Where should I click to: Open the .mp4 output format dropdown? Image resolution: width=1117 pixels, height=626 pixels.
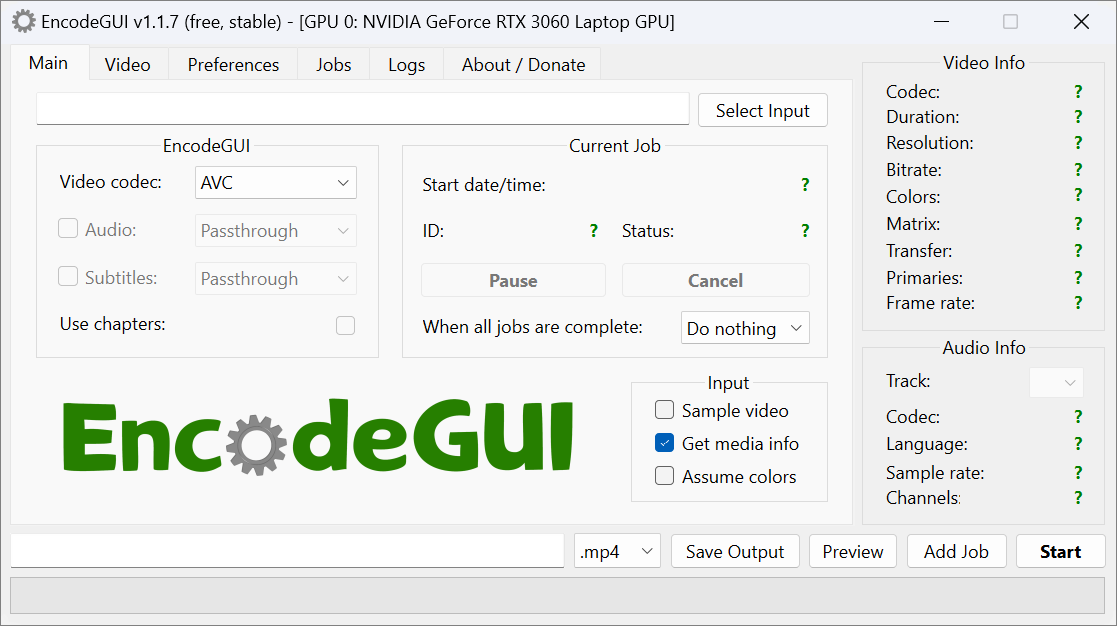point(618,551)
